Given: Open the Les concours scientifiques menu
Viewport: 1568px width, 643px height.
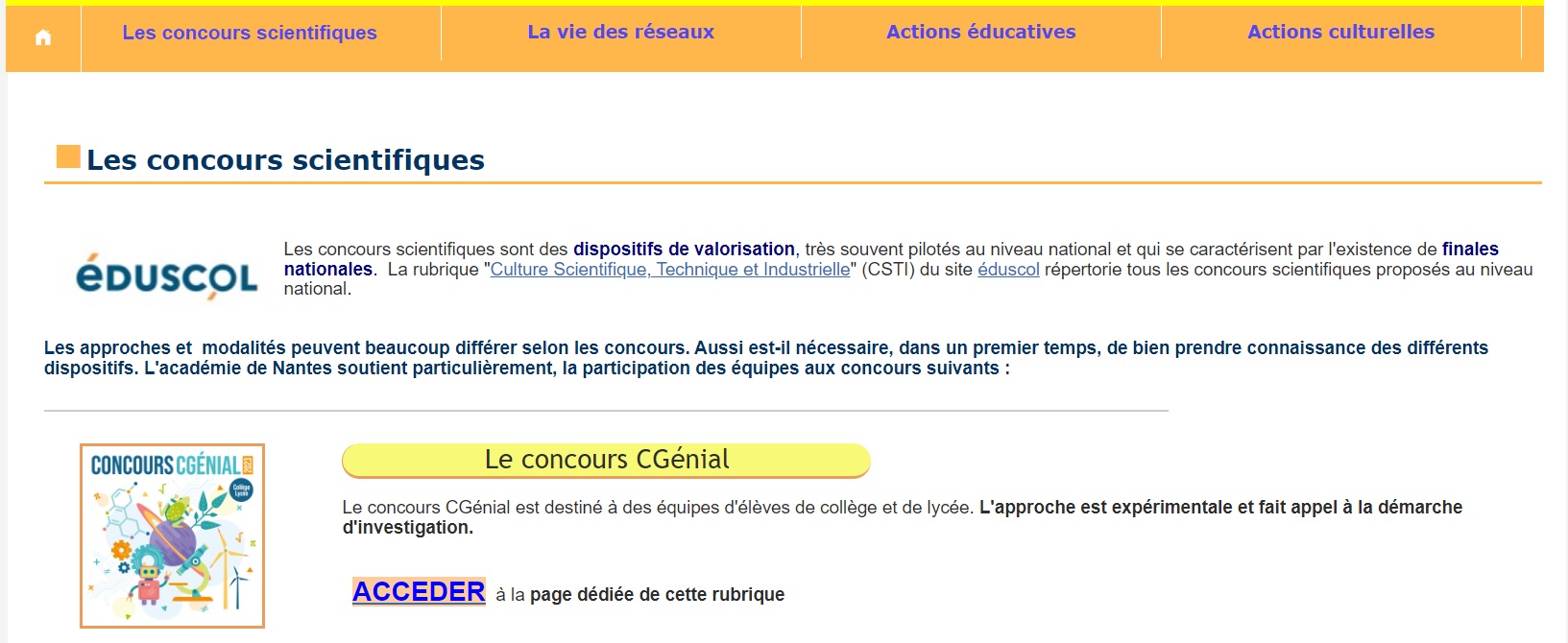Looking at the screenshot, I should pyautogui.click(x=249, y=33).
